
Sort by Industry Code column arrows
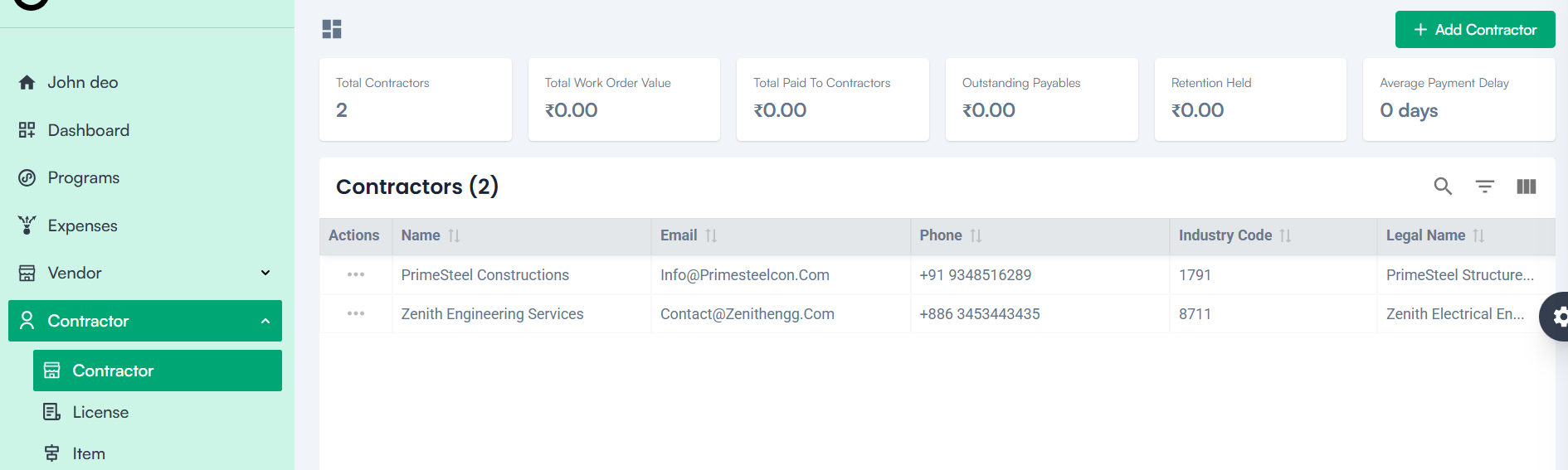(1285, 235)
